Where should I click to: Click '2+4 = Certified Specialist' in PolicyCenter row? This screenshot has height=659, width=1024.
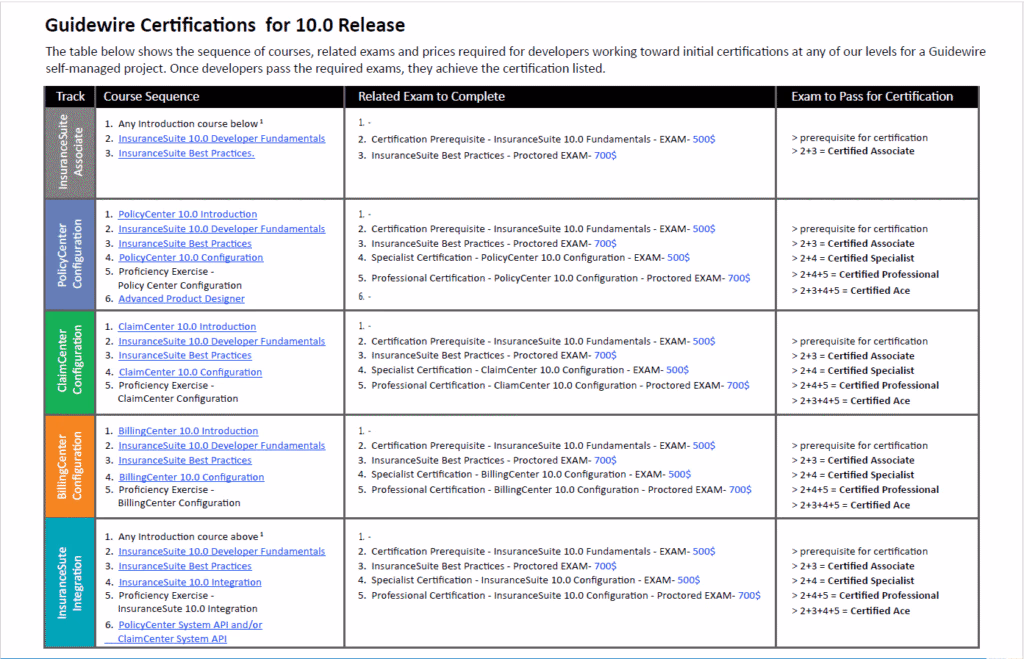[x=853, y=259]
